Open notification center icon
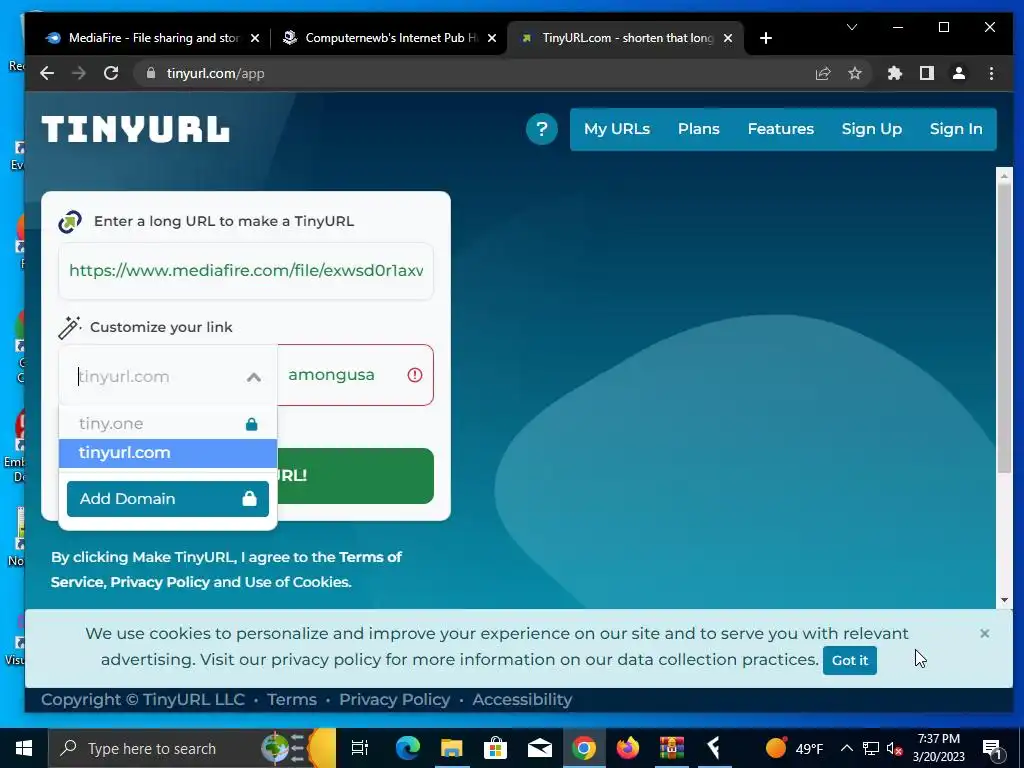Image resolution: width=1024 pixels, height=768 pixels. click(993, 748)
